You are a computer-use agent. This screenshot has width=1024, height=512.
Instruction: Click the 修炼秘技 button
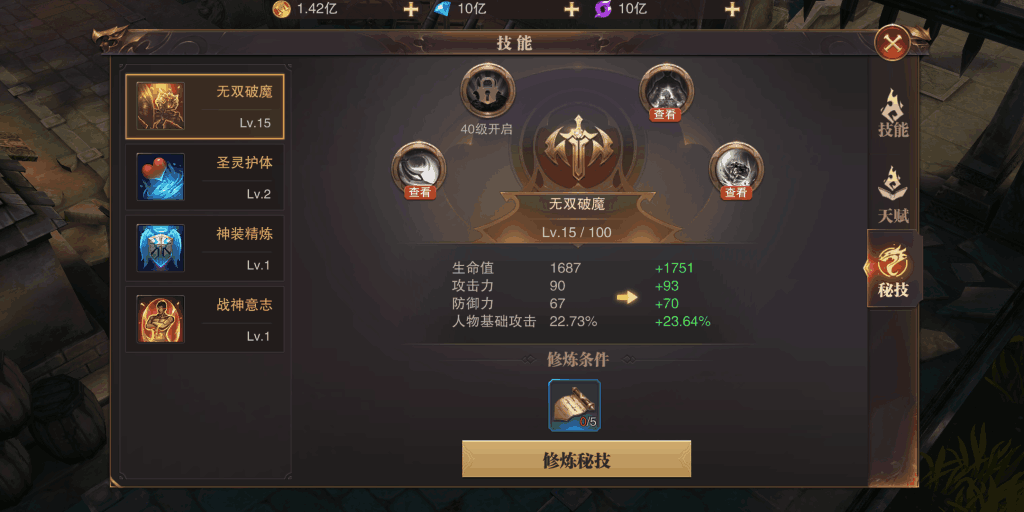pos(577,459)
